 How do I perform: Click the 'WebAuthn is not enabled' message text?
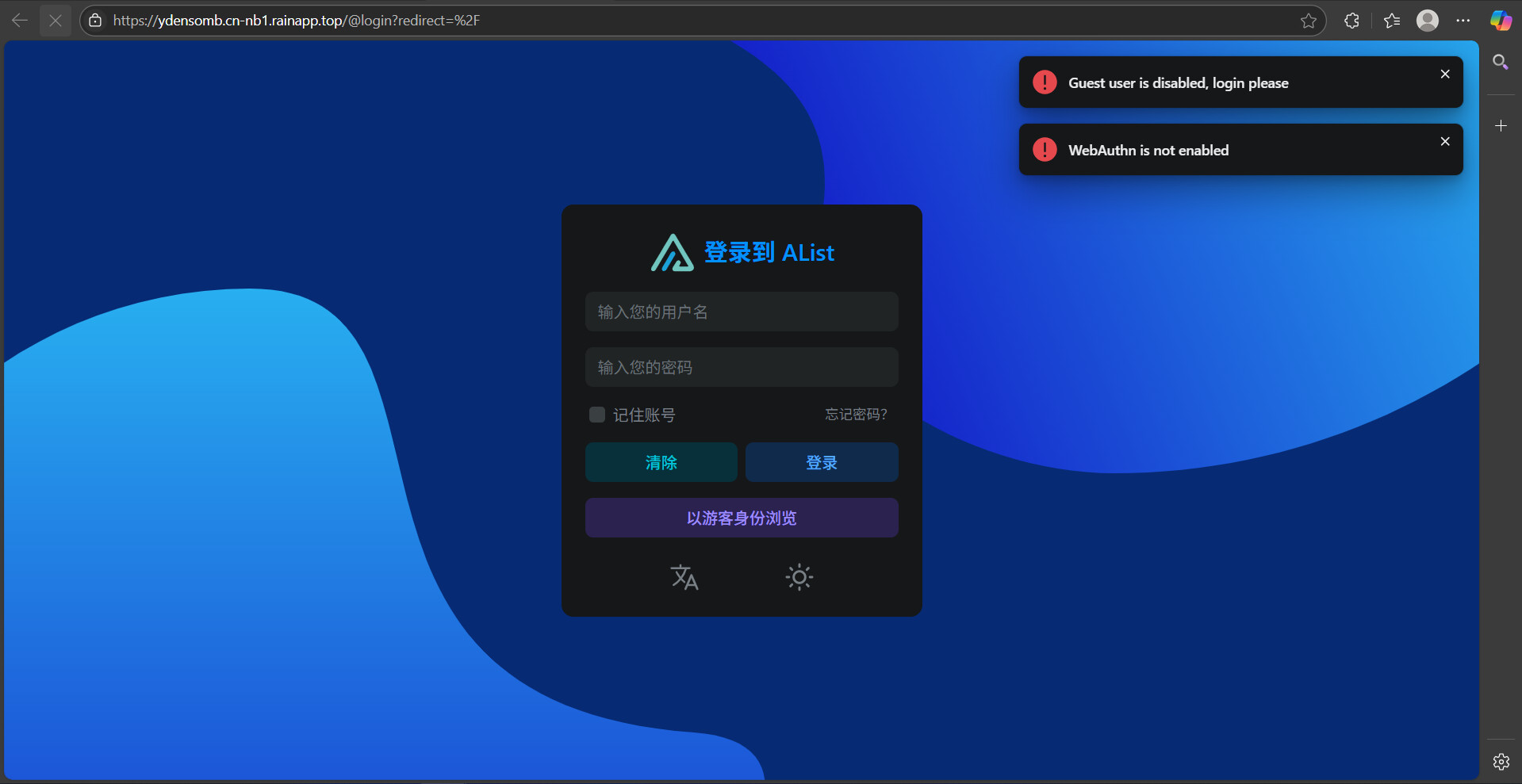click(x=1148, y=151)
